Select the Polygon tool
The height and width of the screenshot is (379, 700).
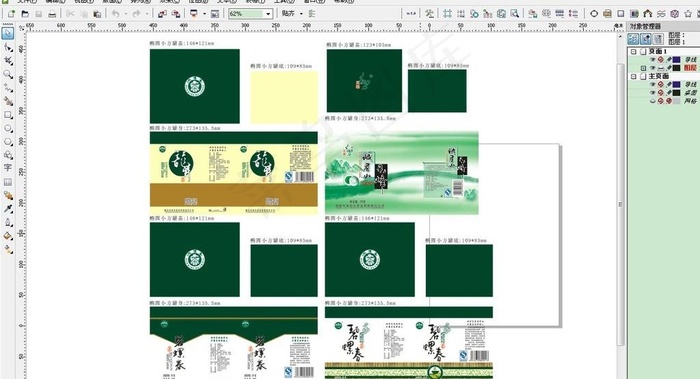point(8,142)
